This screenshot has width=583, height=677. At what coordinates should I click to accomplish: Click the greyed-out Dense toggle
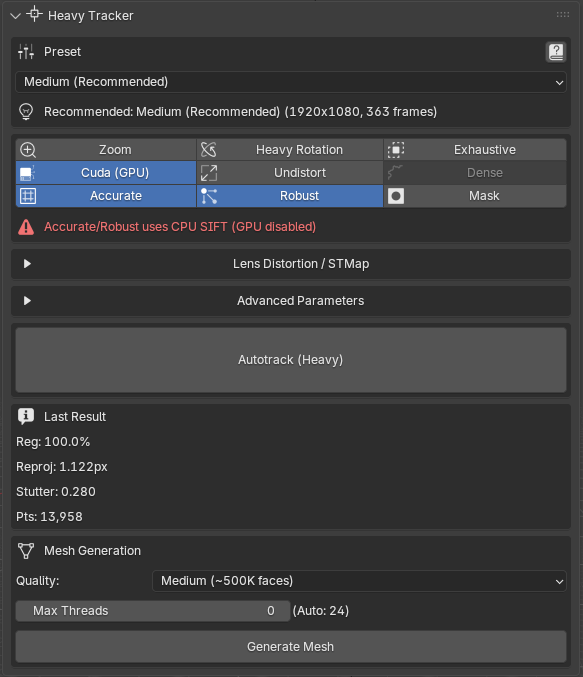pyautogui.click(x=475, y=173)
